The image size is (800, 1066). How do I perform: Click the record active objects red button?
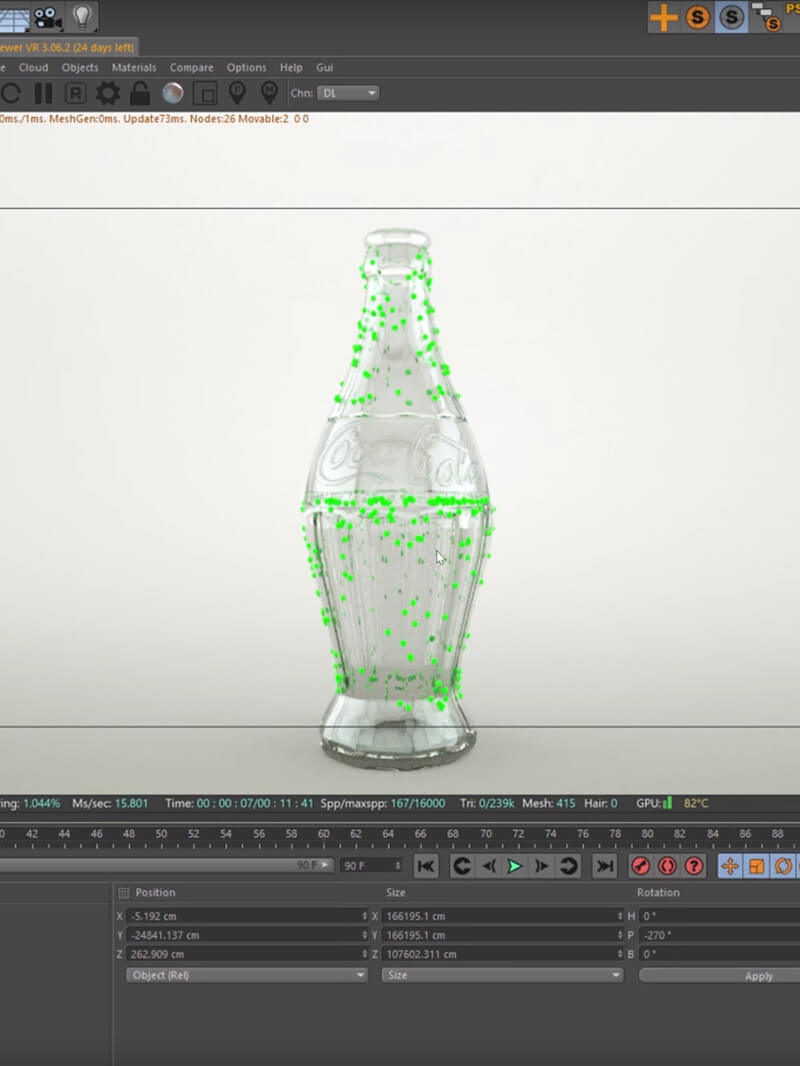coord(640,866)
